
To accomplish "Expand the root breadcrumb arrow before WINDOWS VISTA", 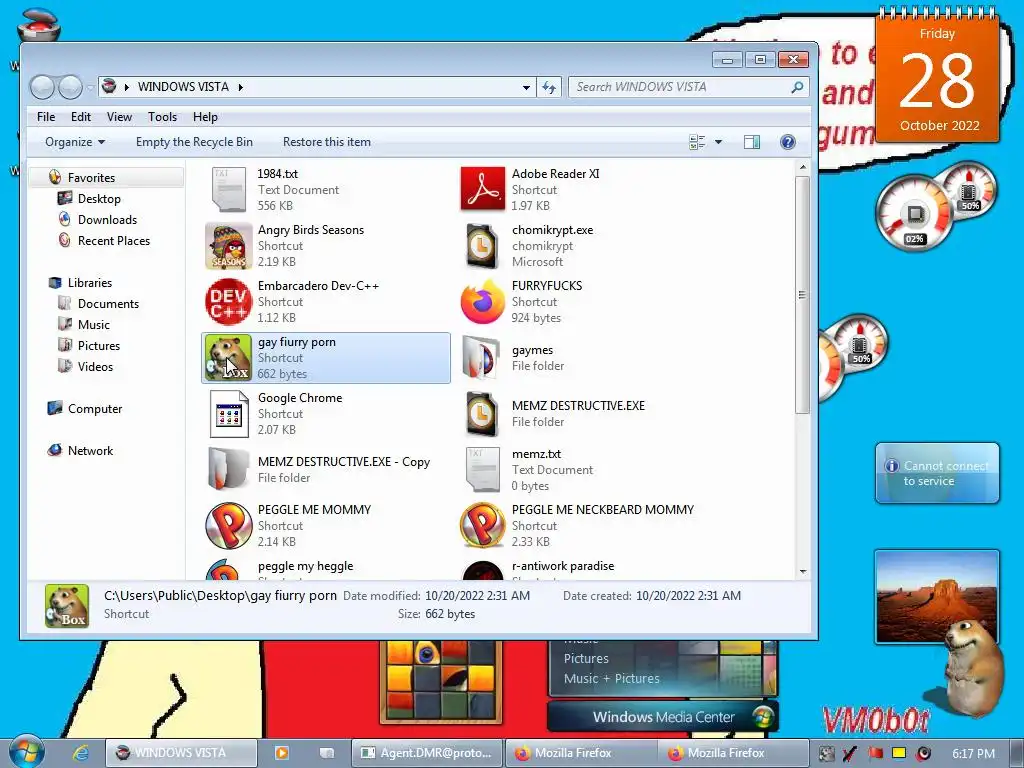I will tap(127, 87).
